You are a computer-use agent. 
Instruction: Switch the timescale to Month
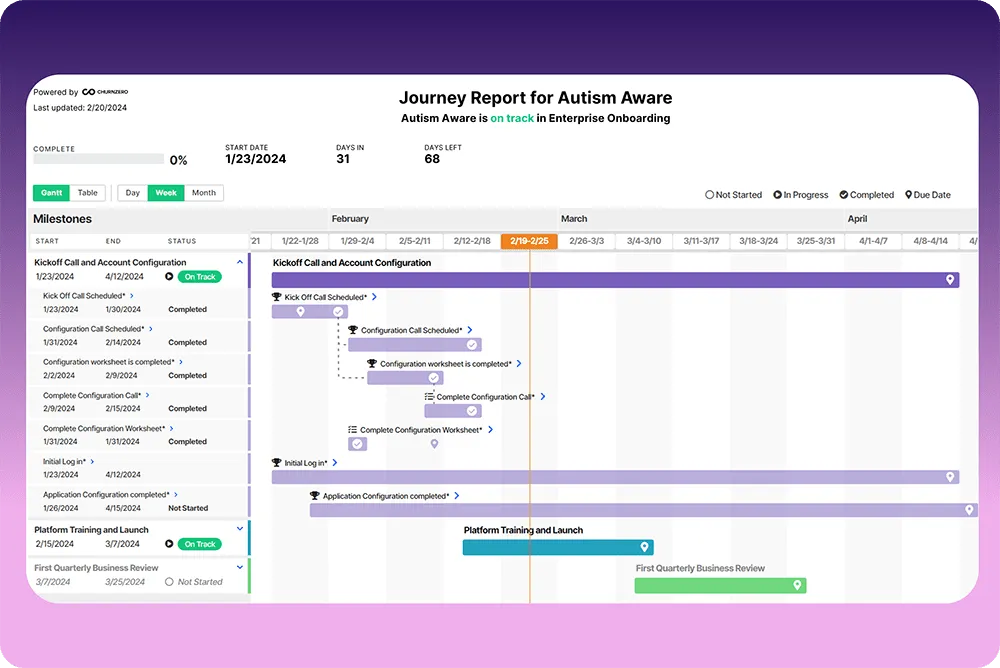[x=204, y=193]
